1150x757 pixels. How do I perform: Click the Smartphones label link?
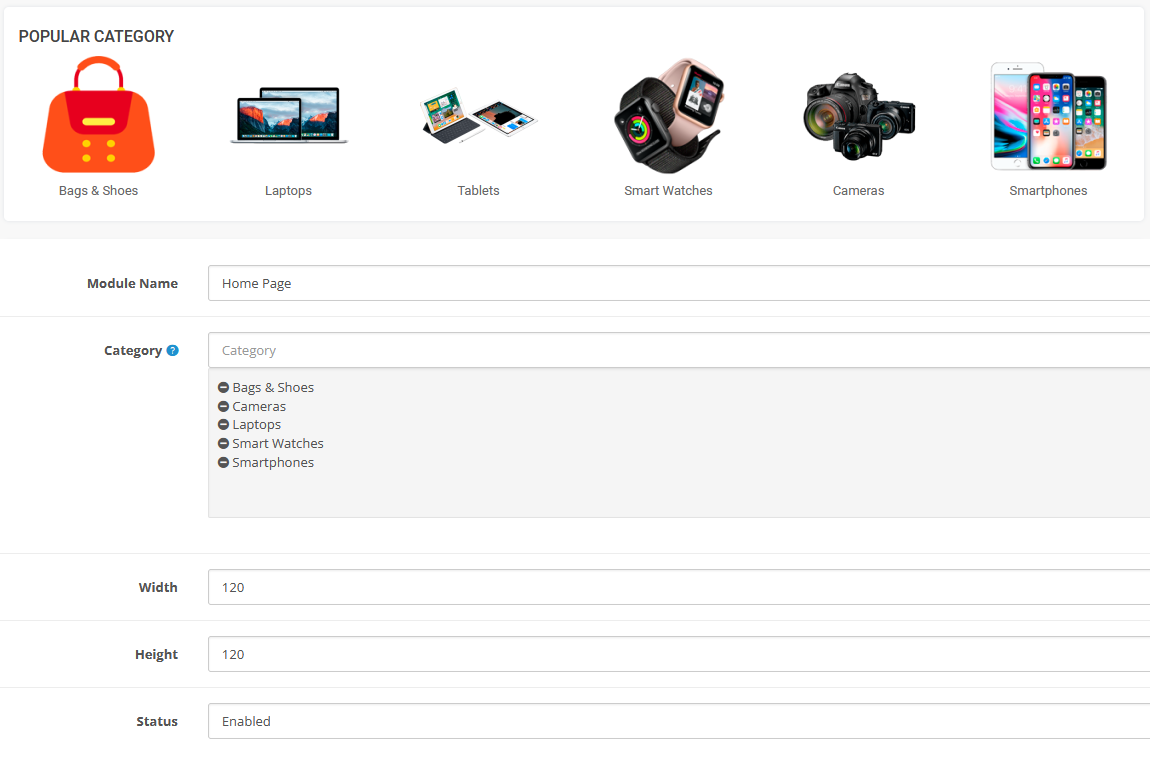pos(1048,191)
